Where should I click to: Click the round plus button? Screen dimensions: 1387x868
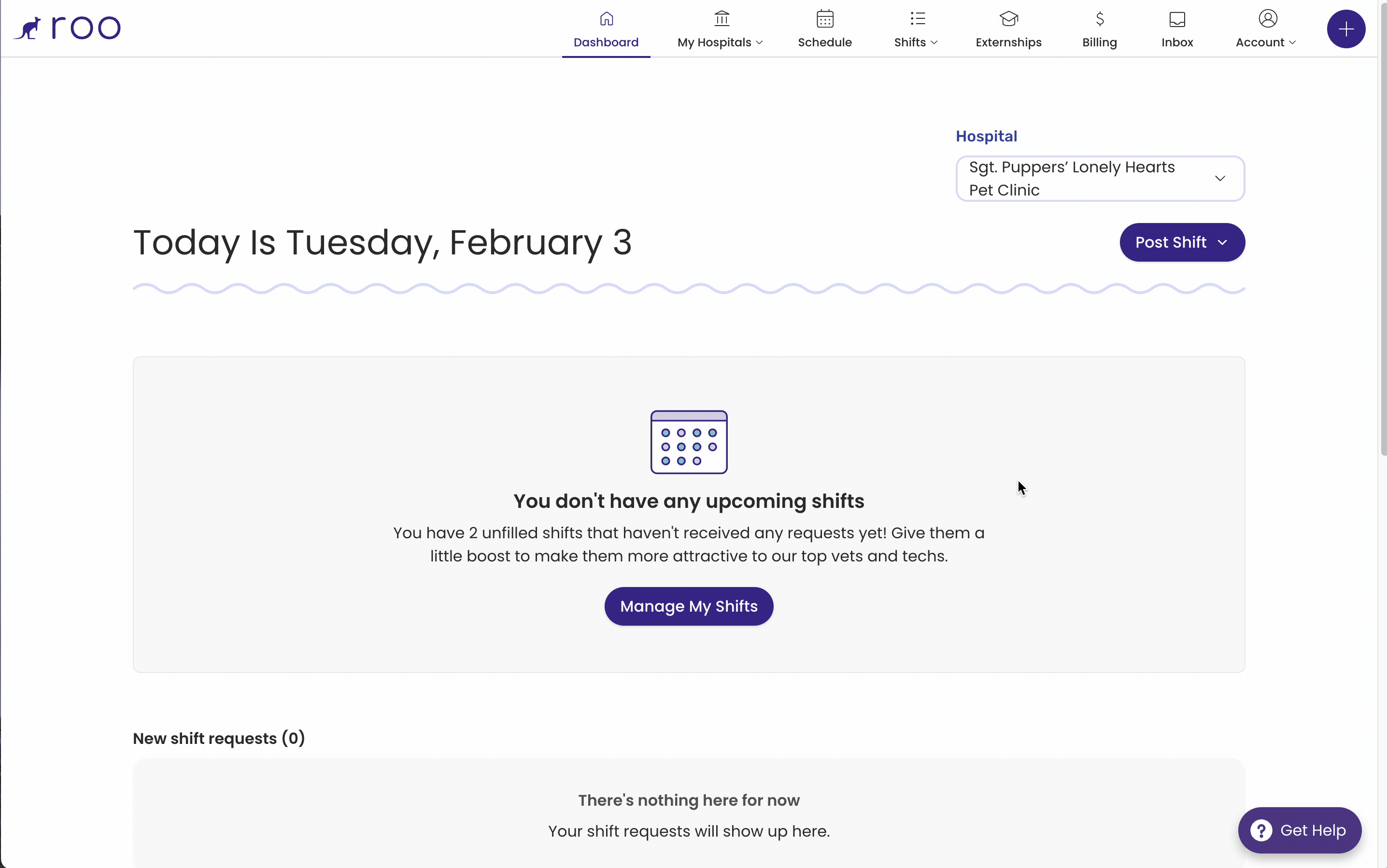1345,28
